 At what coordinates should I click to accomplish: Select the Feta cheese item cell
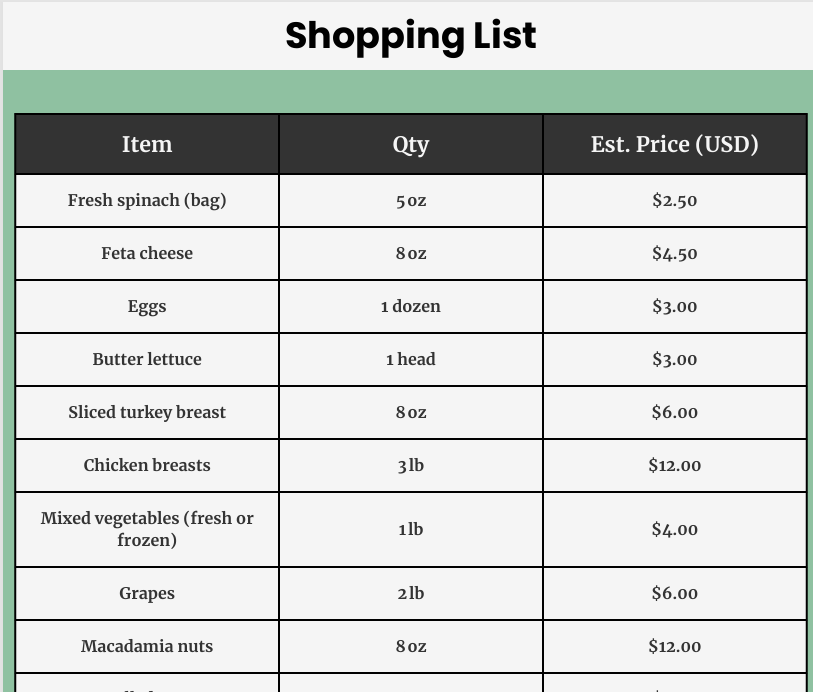click(x=147, y=253)
